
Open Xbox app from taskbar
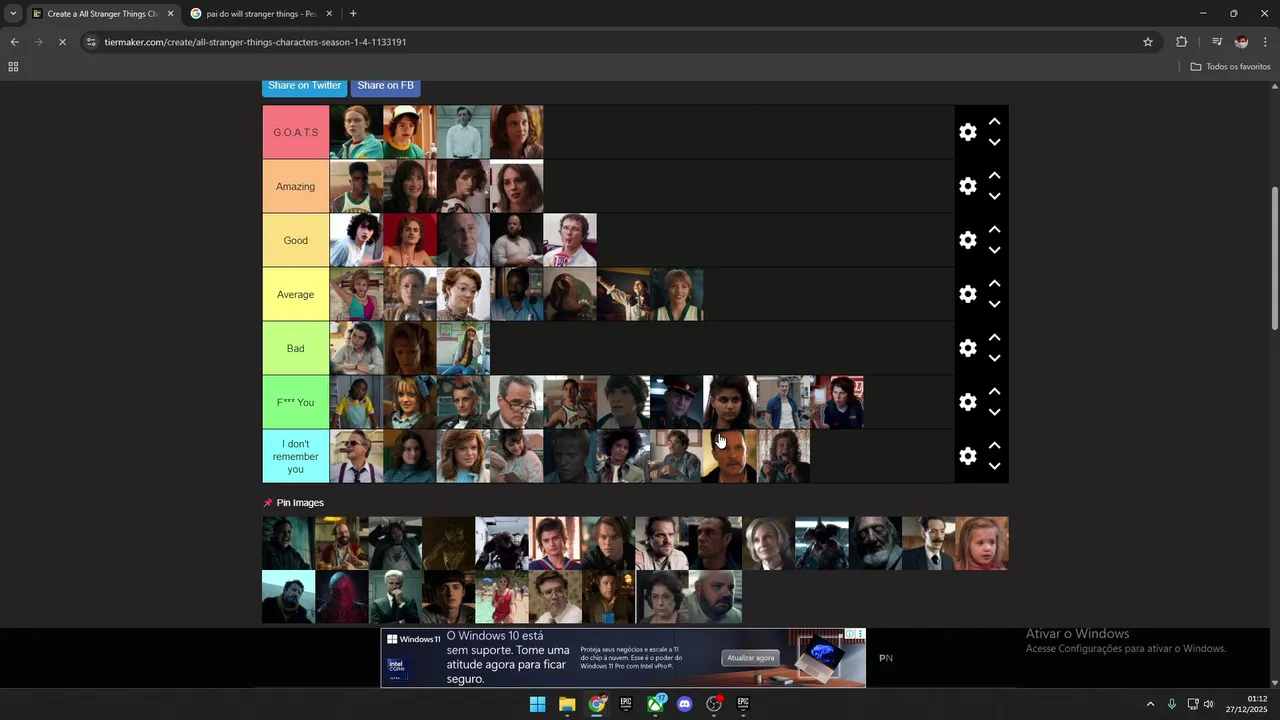point(656,704)
